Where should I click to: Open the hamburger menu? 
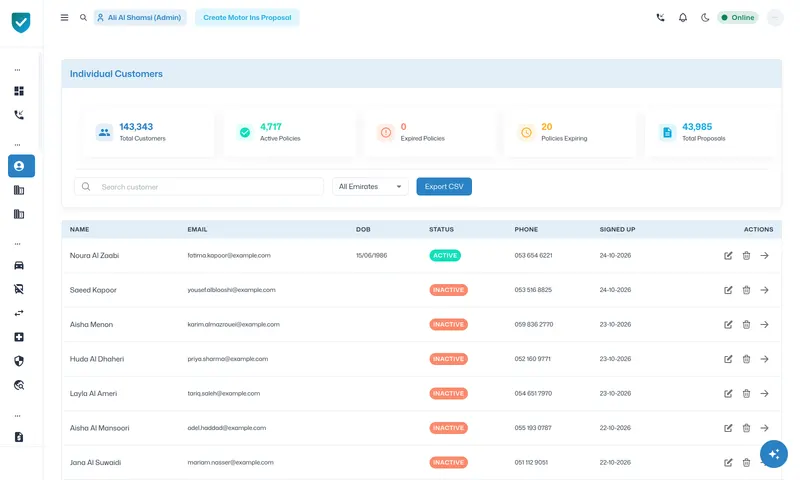64,17
